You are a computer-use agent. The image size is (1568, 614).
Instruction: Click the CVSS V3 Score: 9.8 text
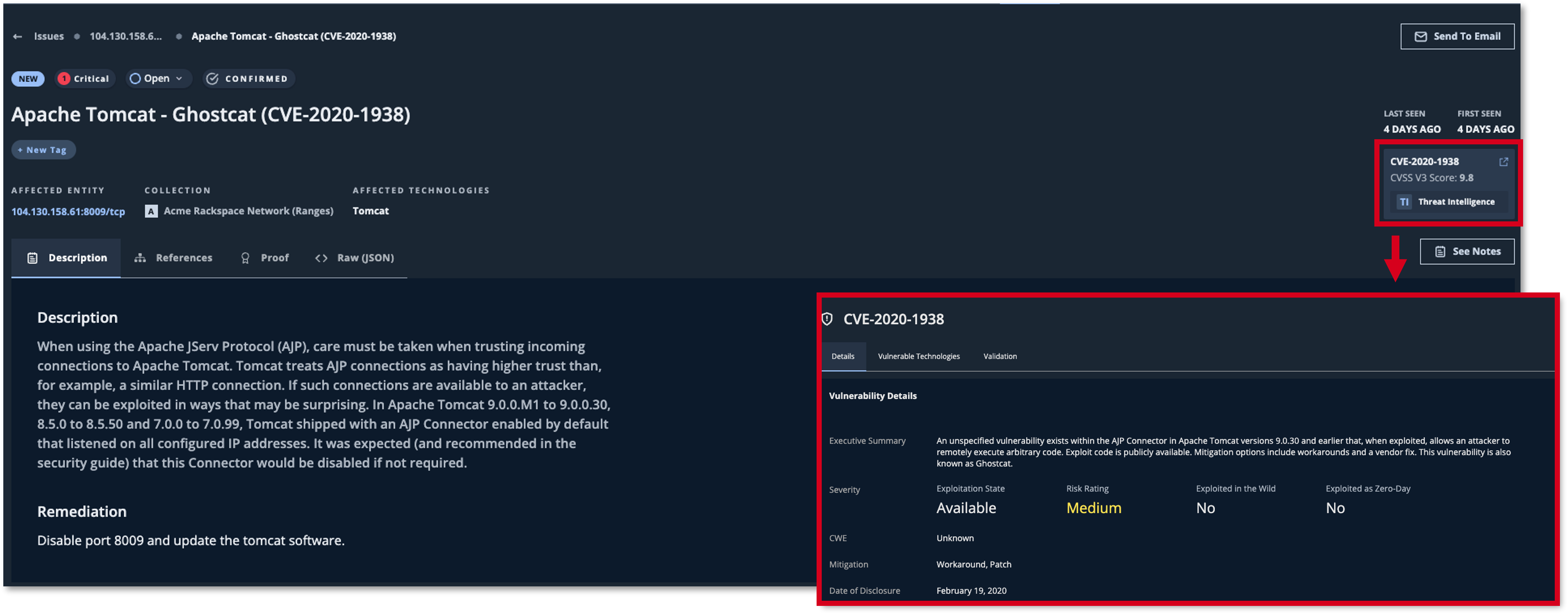tap(1432, 178)
